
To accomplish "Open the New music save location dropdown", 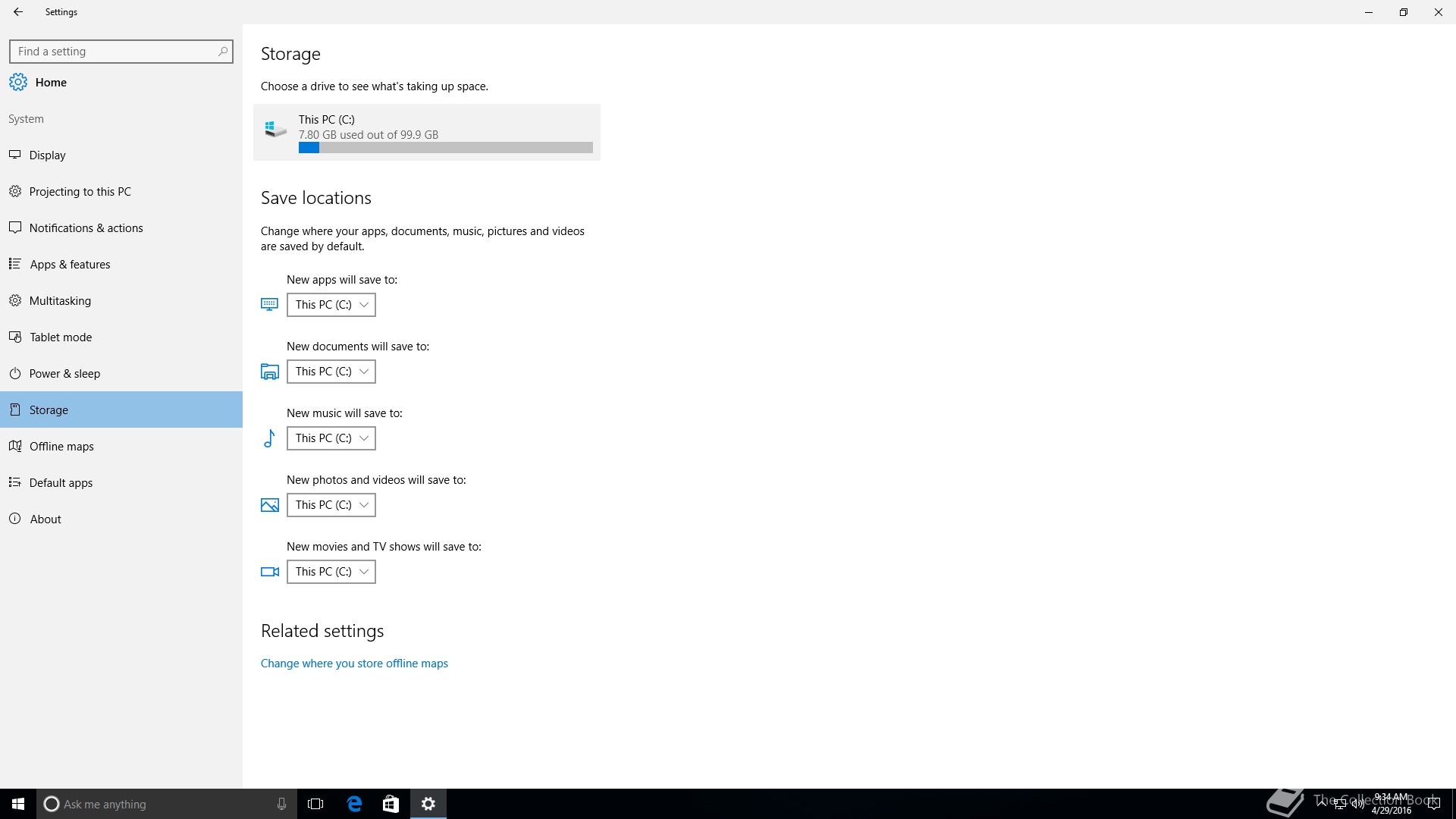I will [331, 438].
